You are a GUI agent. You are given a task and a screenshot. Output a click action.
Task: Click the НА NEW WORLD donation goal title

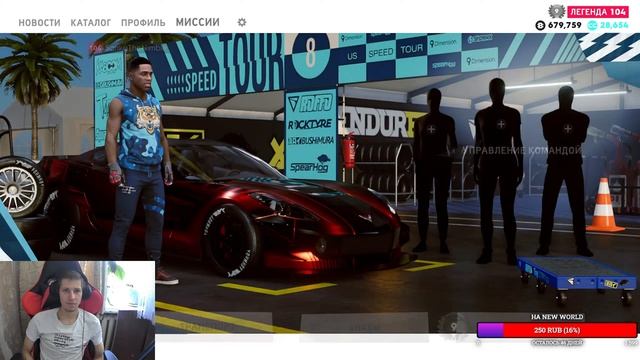[x=557, y=317]
